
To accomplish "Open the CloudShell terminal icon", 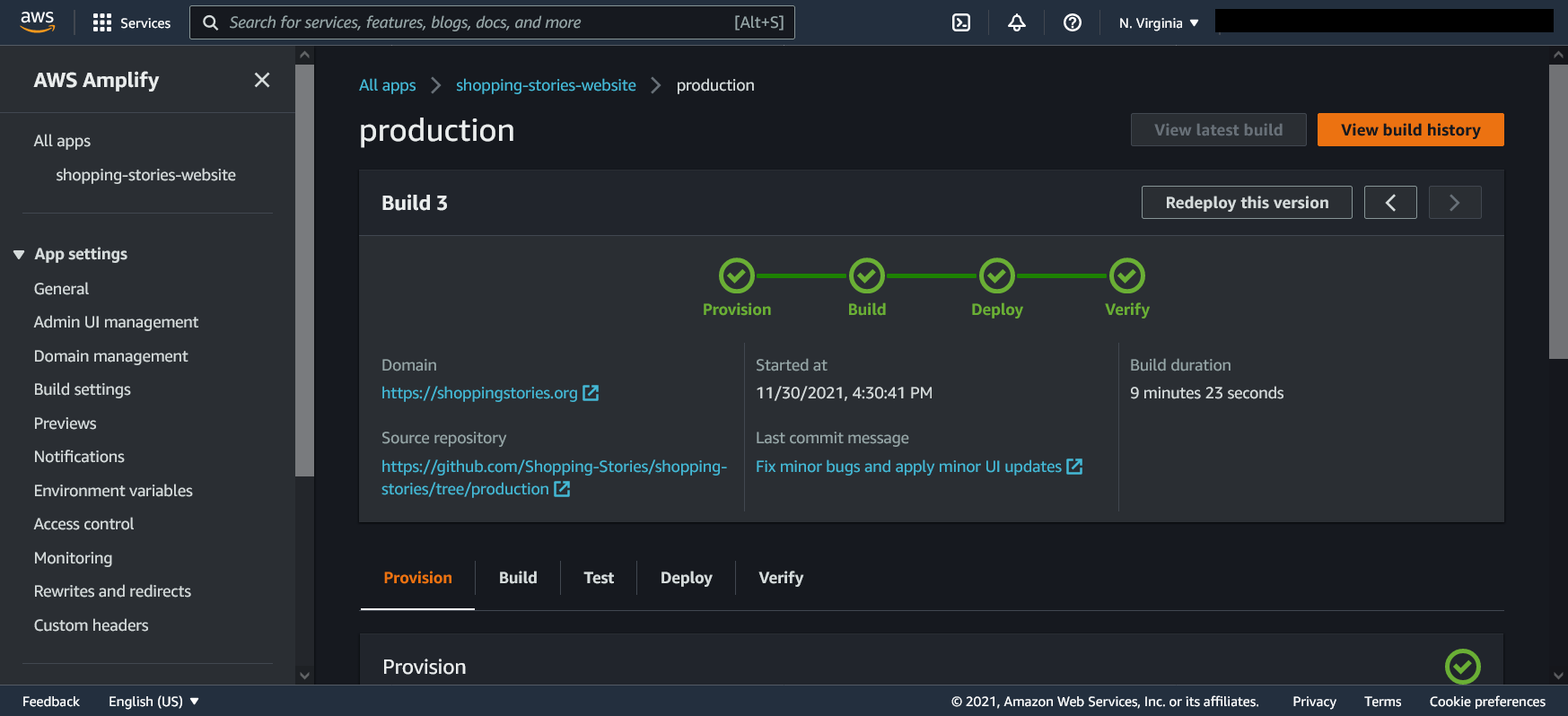I will (961, 22).
